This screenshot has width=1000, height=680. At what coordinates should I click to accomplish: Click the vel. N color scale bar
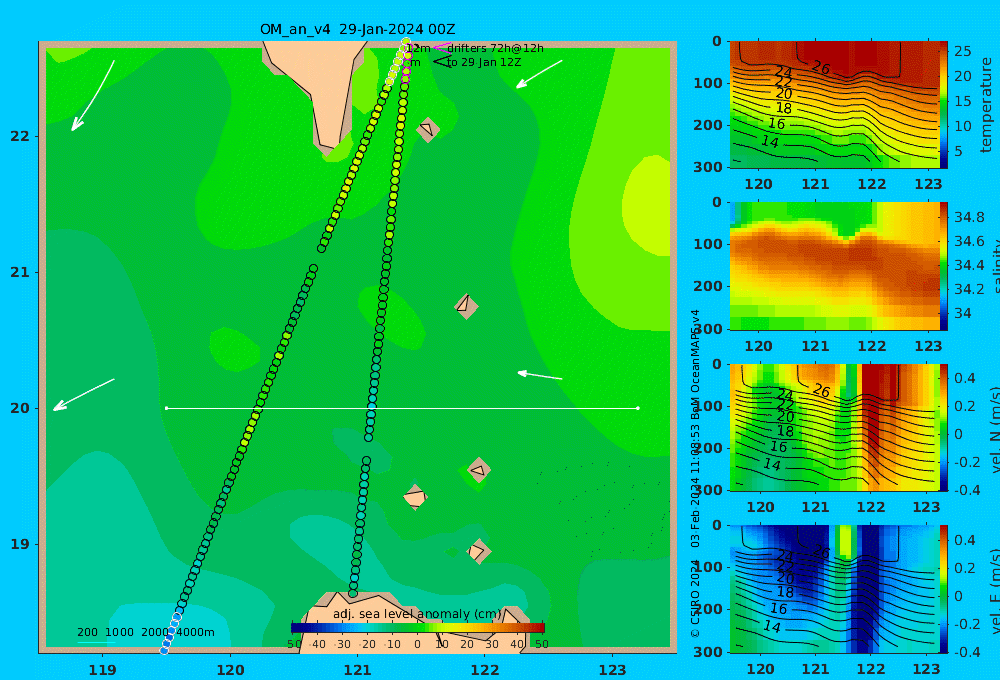[x=944, y=427]
